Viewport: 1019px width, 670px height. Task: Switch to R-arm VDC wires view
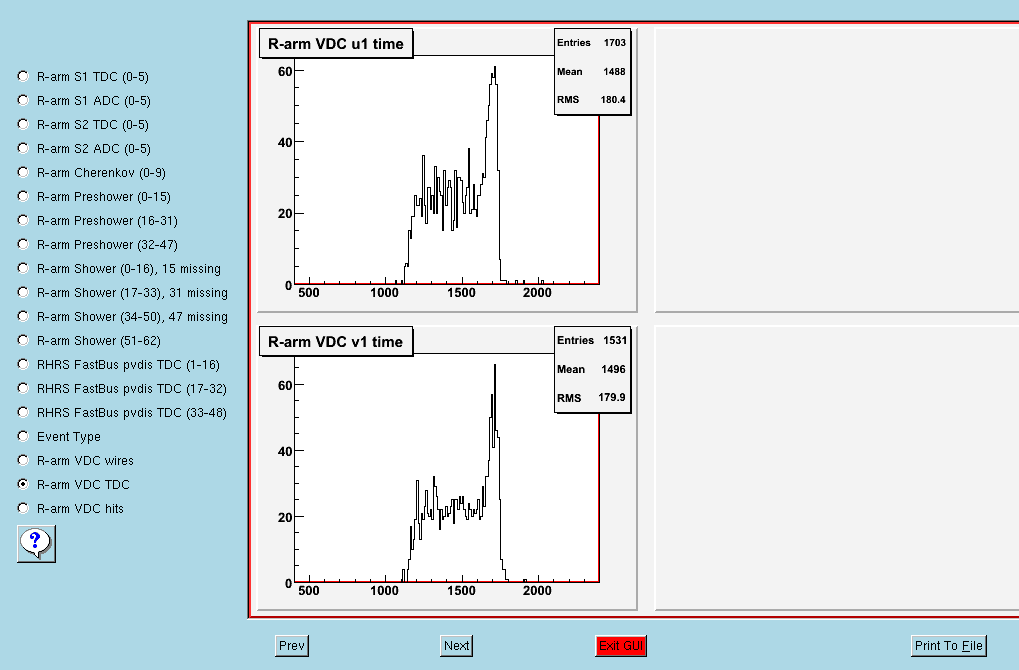point(23,461)
